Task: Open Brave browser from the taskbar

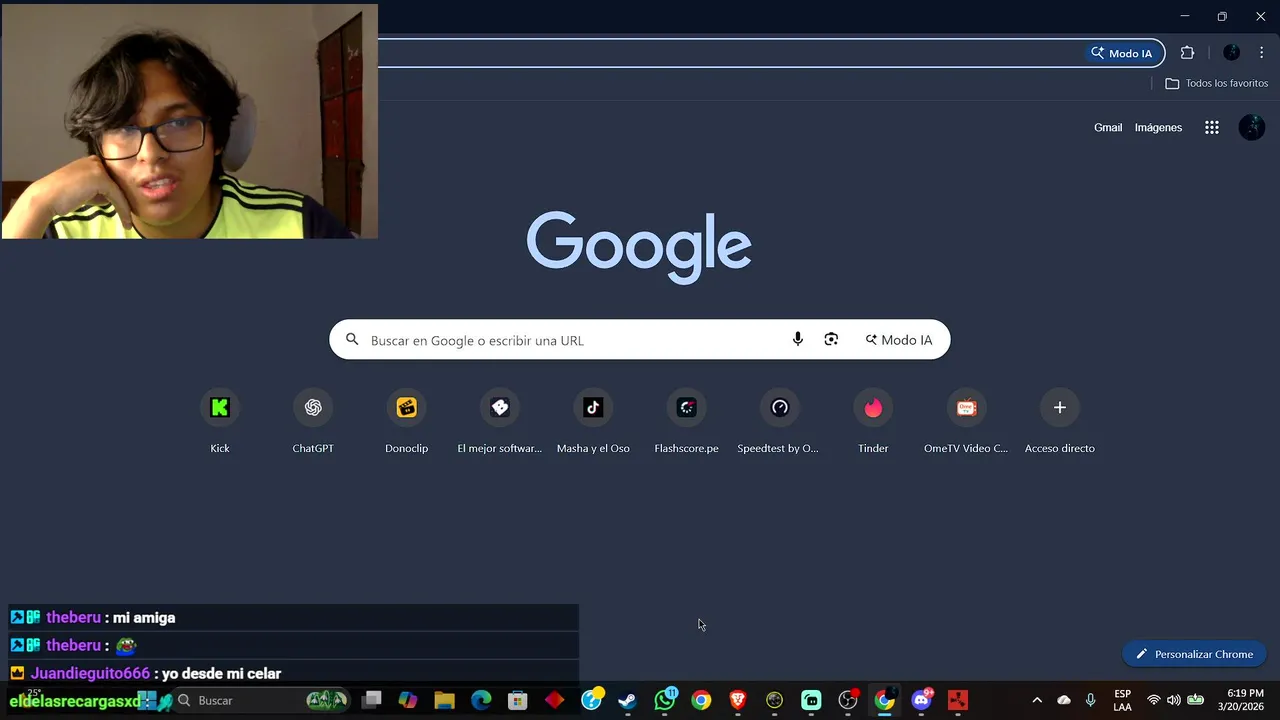Action: (x=738, y=700)
